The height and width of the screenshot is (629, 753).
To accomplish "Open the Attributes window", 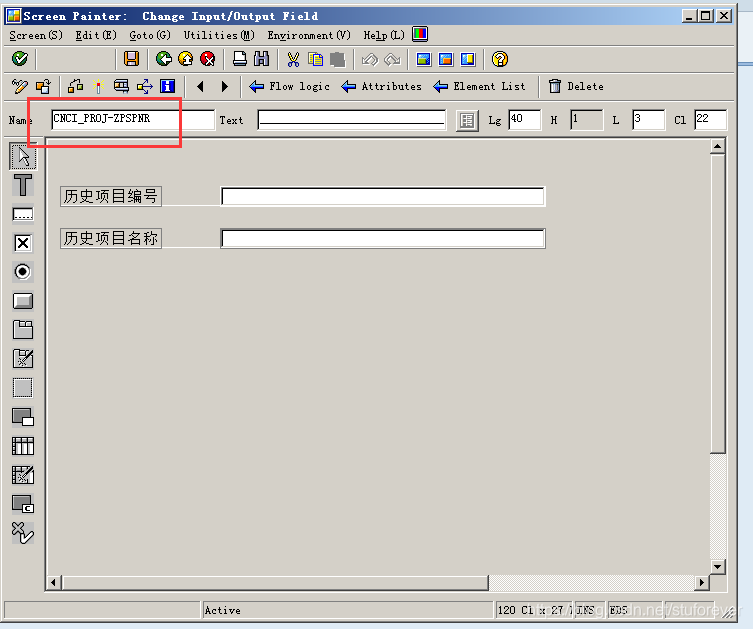I will (x=382, y=86).
